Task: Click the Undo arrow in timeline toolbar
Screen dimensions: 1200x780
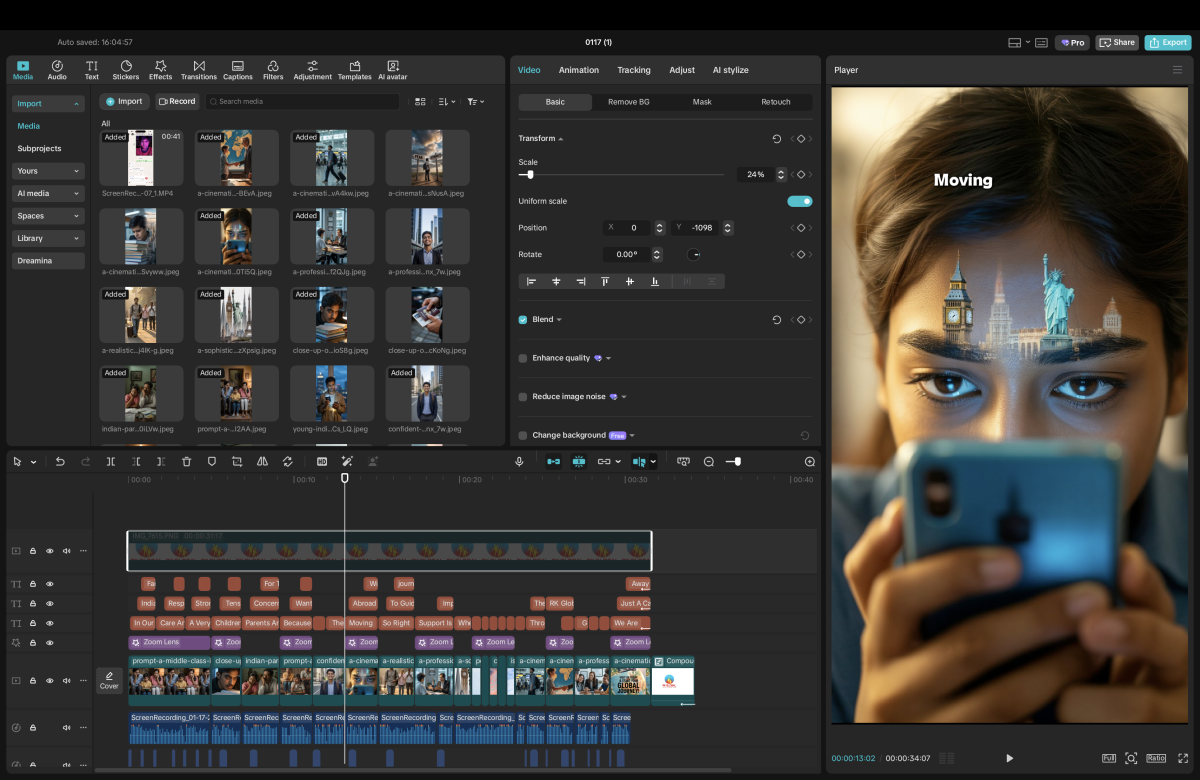Action: coord(60,462)
